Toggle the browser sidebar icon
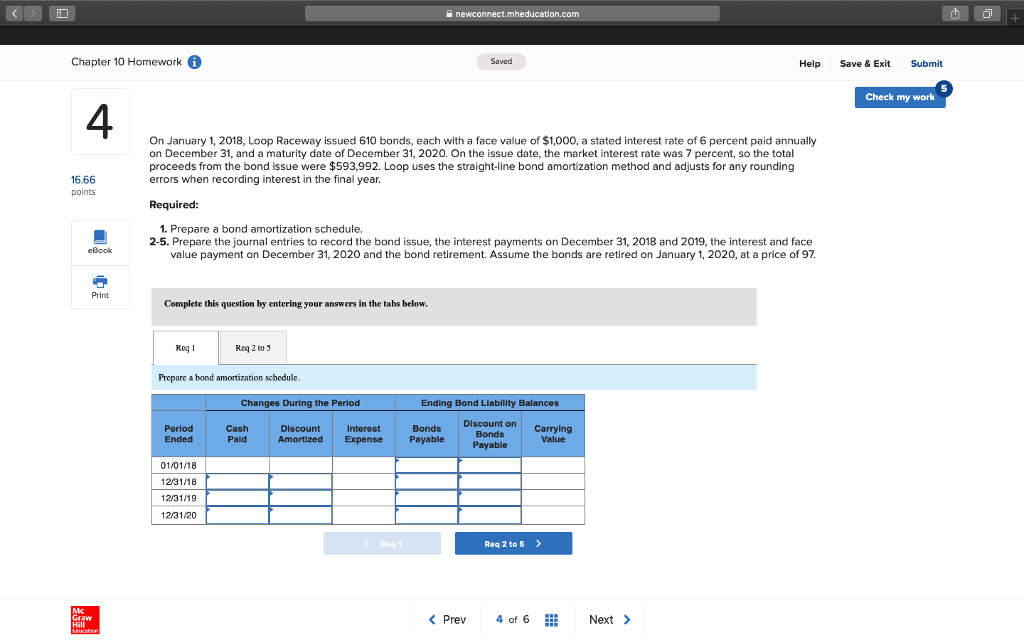The width and height of the screenshot is (1024, 640). (x=62, y=13)
